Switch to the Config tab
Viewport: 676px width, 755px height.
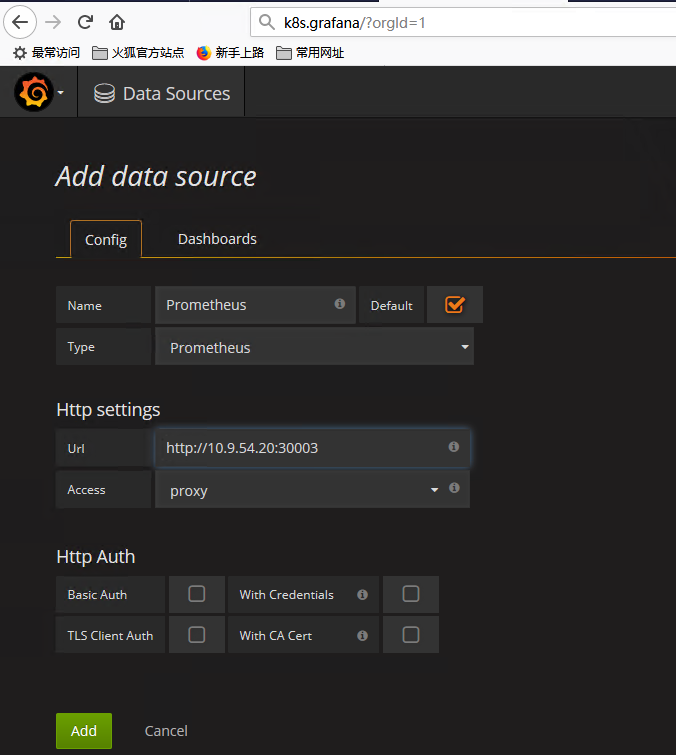(106, 239)
